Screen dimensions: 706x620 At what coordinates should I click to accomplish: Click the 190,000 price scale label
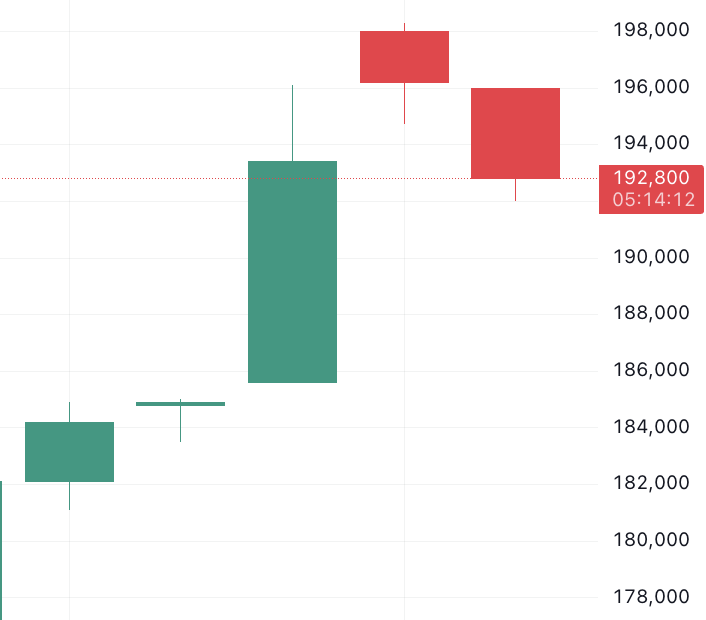pyautogui.click(x=651, y=257)
